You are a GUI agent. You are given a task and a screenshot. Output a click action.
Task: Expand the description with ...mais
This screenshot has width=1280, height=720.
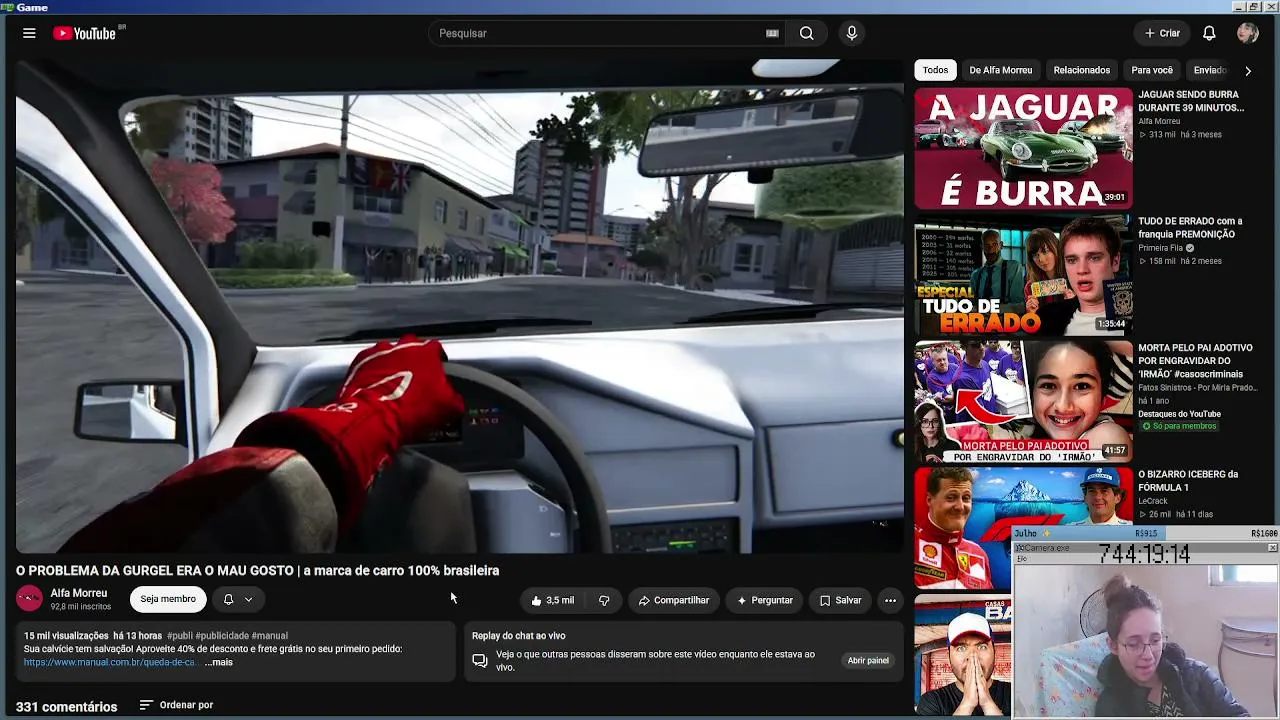pos(218,662)
